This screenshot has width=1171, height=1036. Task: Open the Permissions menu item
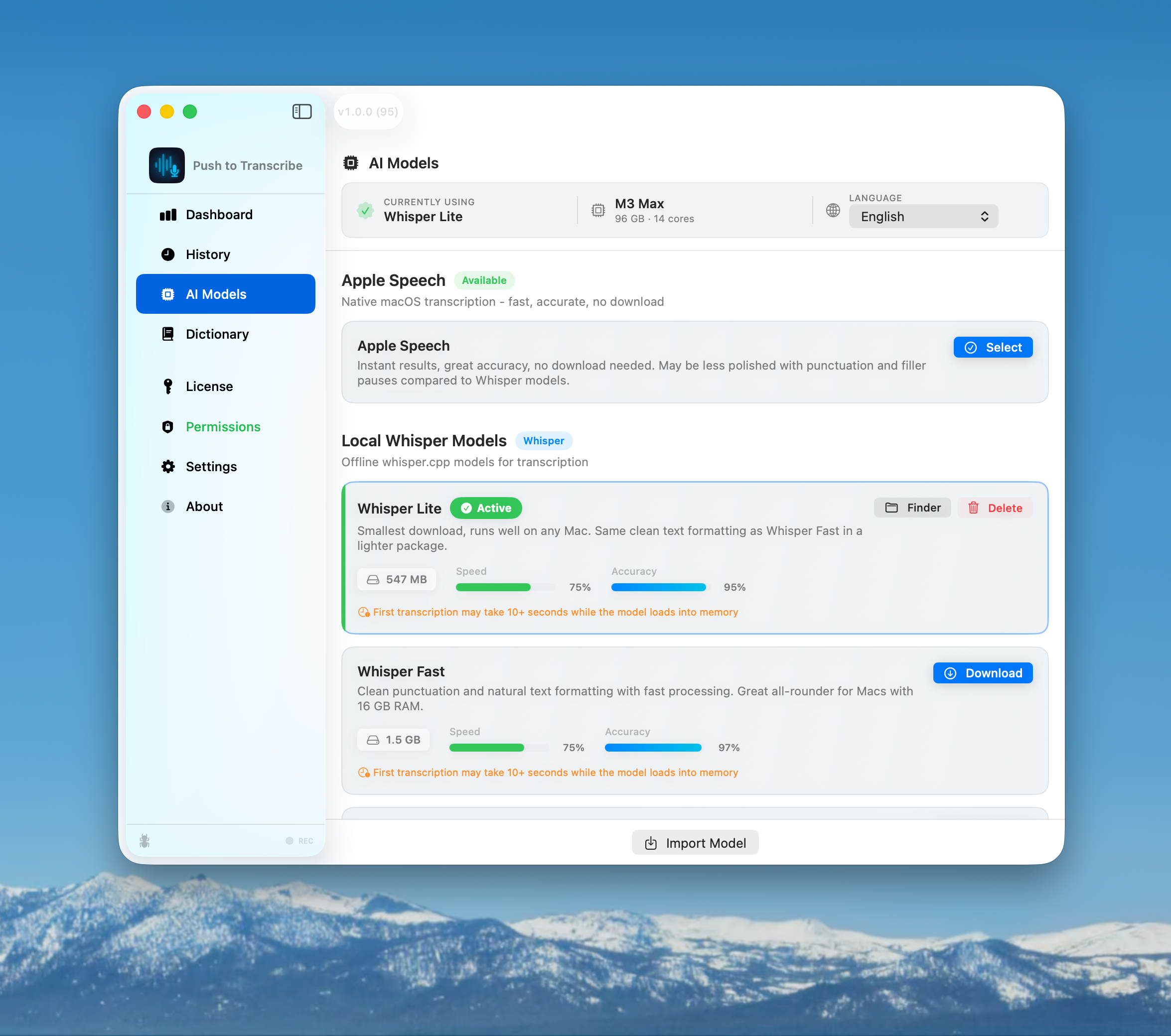(x=223, y=427)
